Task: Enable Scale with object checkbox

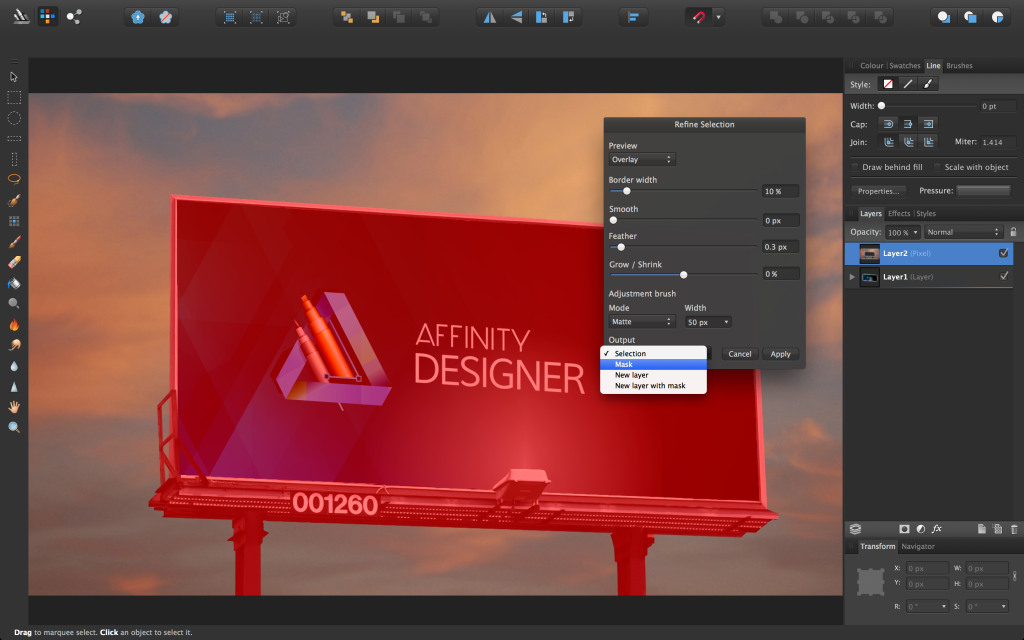Action: click(937, 167)
